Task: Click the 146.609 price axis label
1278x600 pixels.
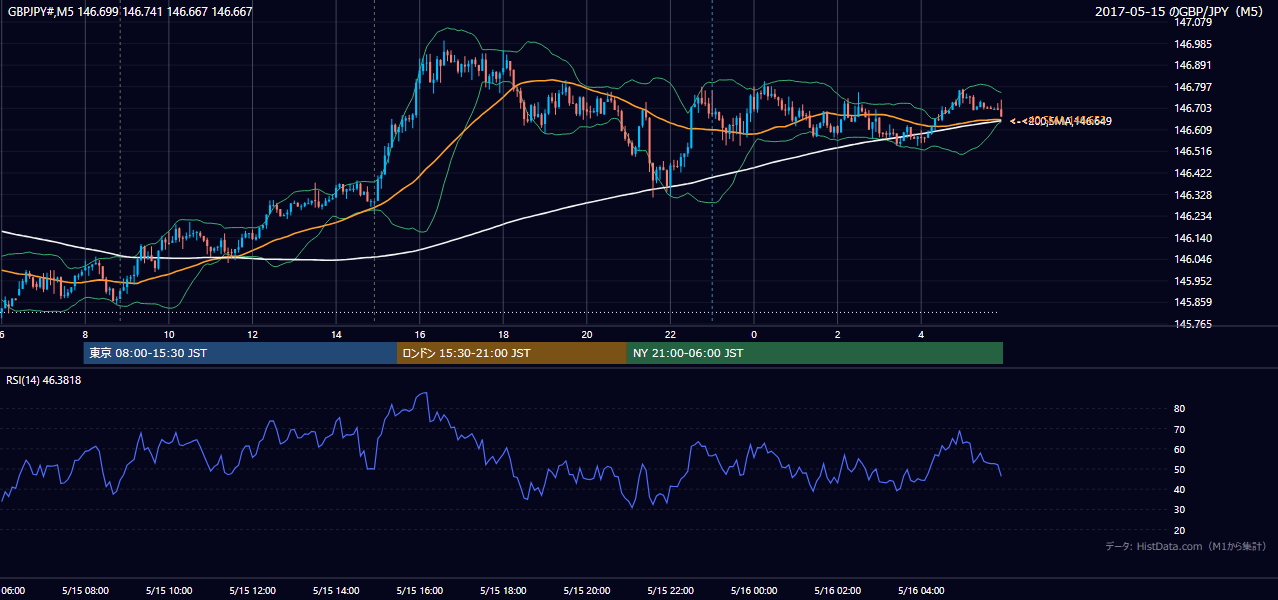Action: 1192,130
